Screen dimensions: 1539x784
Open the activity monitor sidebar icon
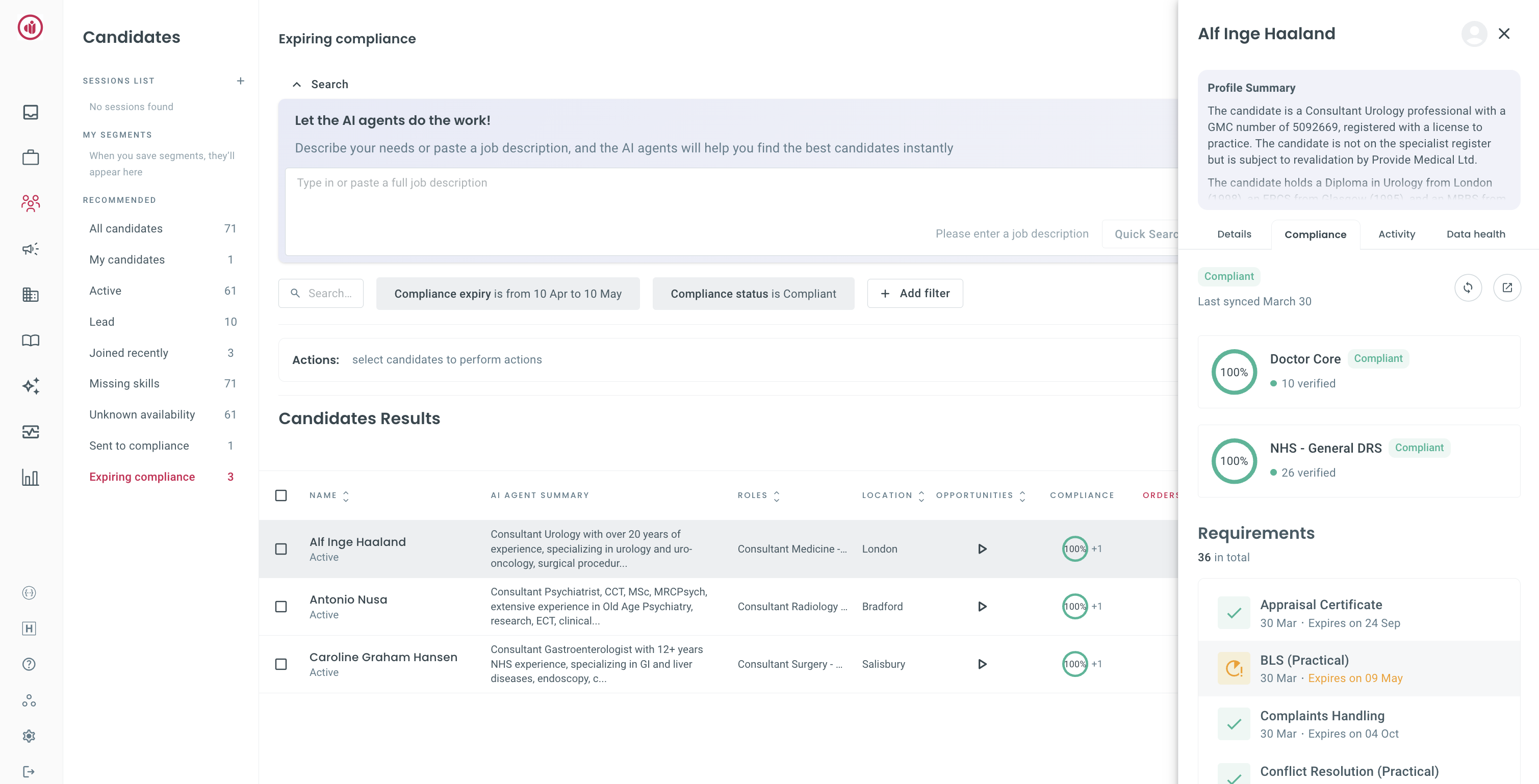click(x=31, y=432)
